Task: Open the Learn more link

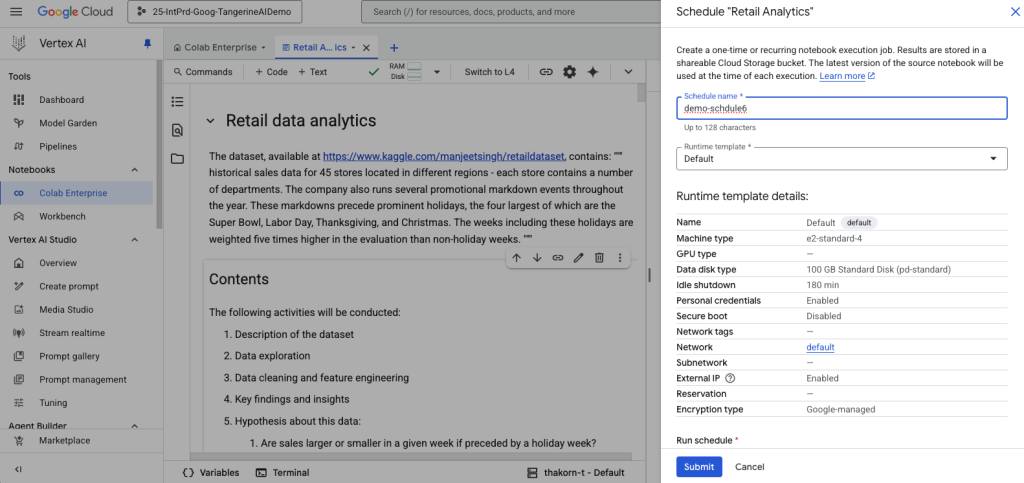Action: tap(847, 76)
